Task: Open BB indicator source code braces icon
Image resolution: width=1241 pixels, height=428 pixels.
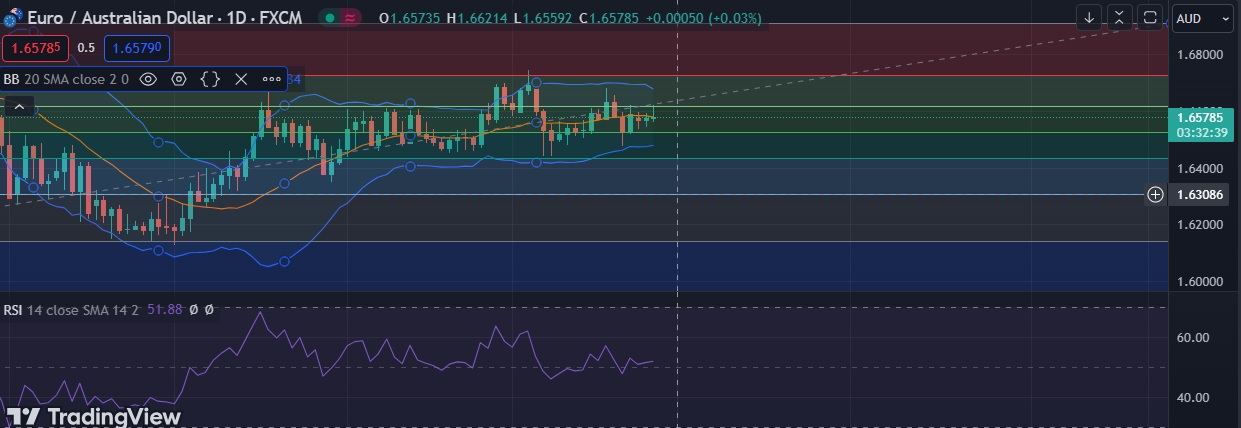Action: pos(210,79)
